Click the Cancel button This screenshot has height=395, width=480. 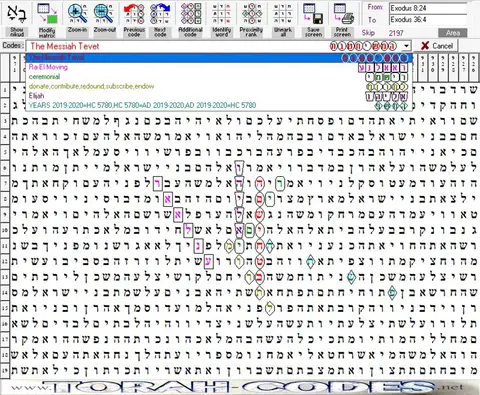click(437, 46)
